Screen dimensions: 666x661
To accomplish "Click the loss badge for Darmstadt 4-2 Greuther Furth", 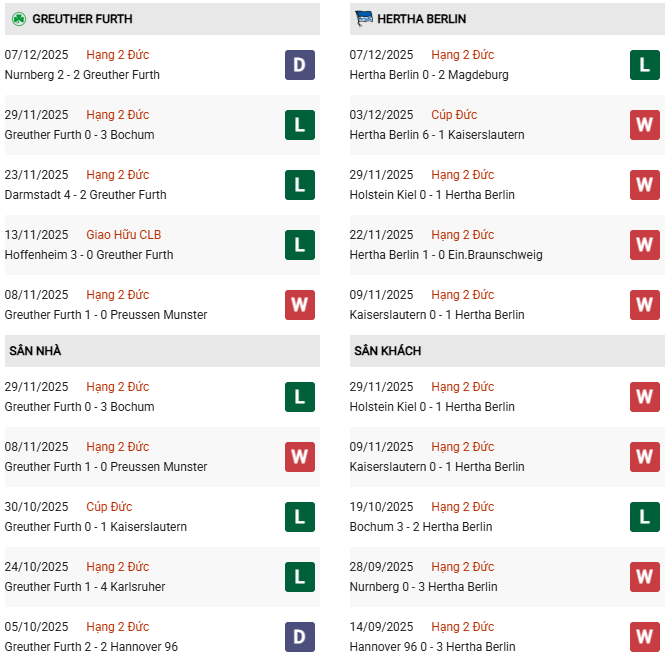I will click(x=300, y=185).
